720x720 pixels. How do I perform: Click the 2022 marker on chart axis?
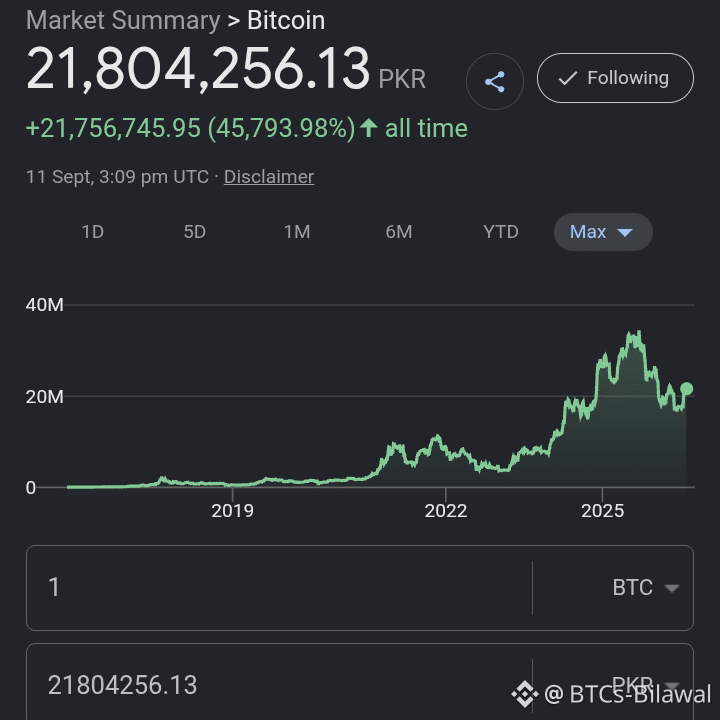click(445, 511)
